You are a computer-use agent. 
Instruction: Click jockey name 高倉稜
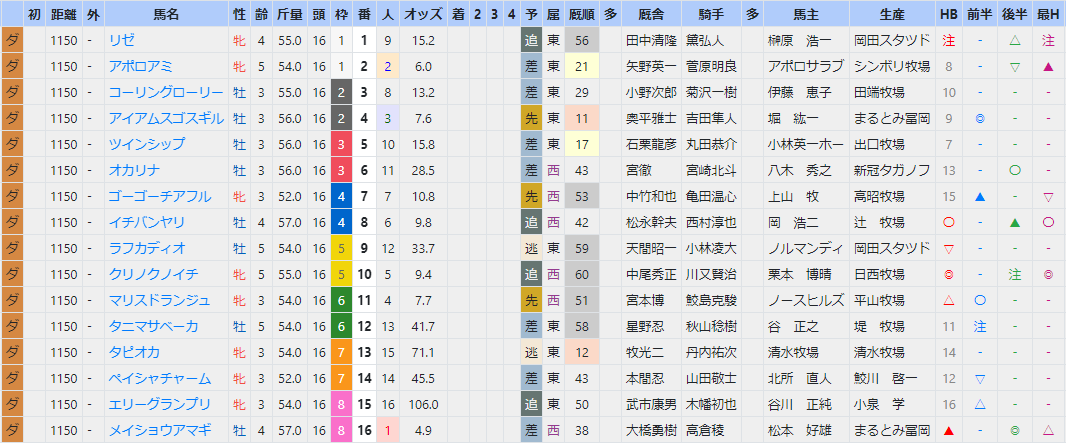705,430
